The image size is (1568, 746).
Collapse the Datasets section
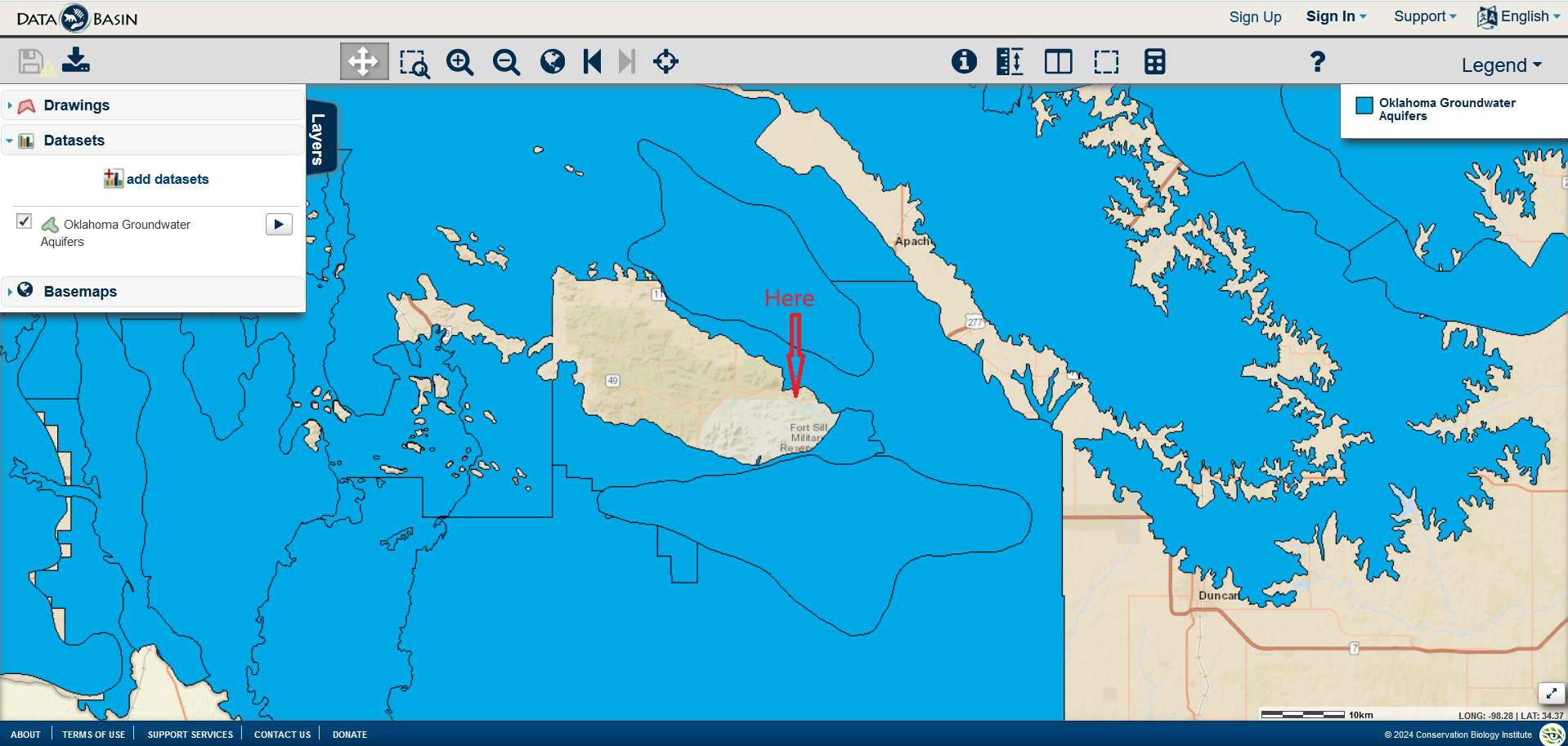(x=9, y=141)
